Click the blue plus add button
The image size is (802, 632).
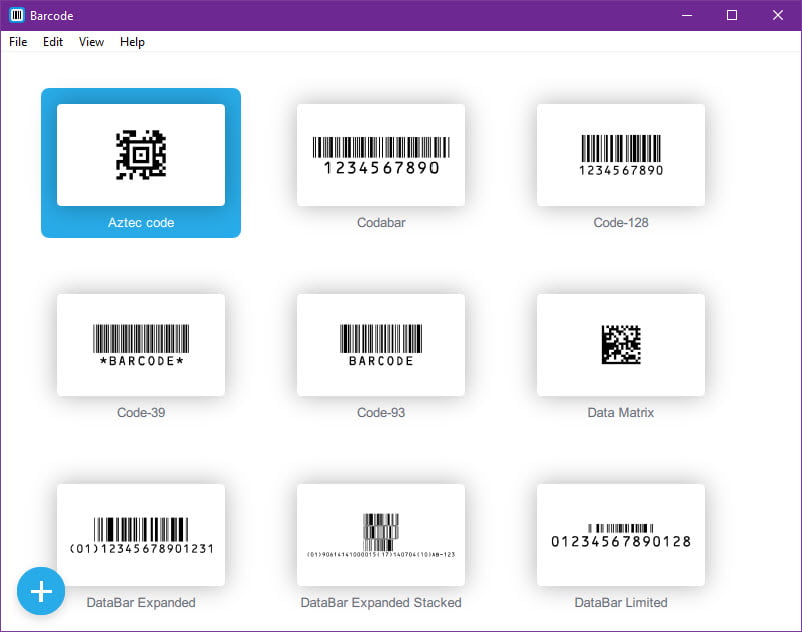[41, 591]
